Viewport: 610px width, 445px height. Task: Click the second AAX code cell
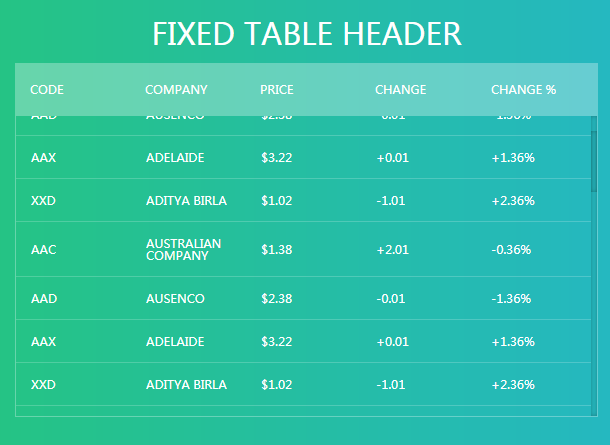pyautogui.click(x=43, y=342)
